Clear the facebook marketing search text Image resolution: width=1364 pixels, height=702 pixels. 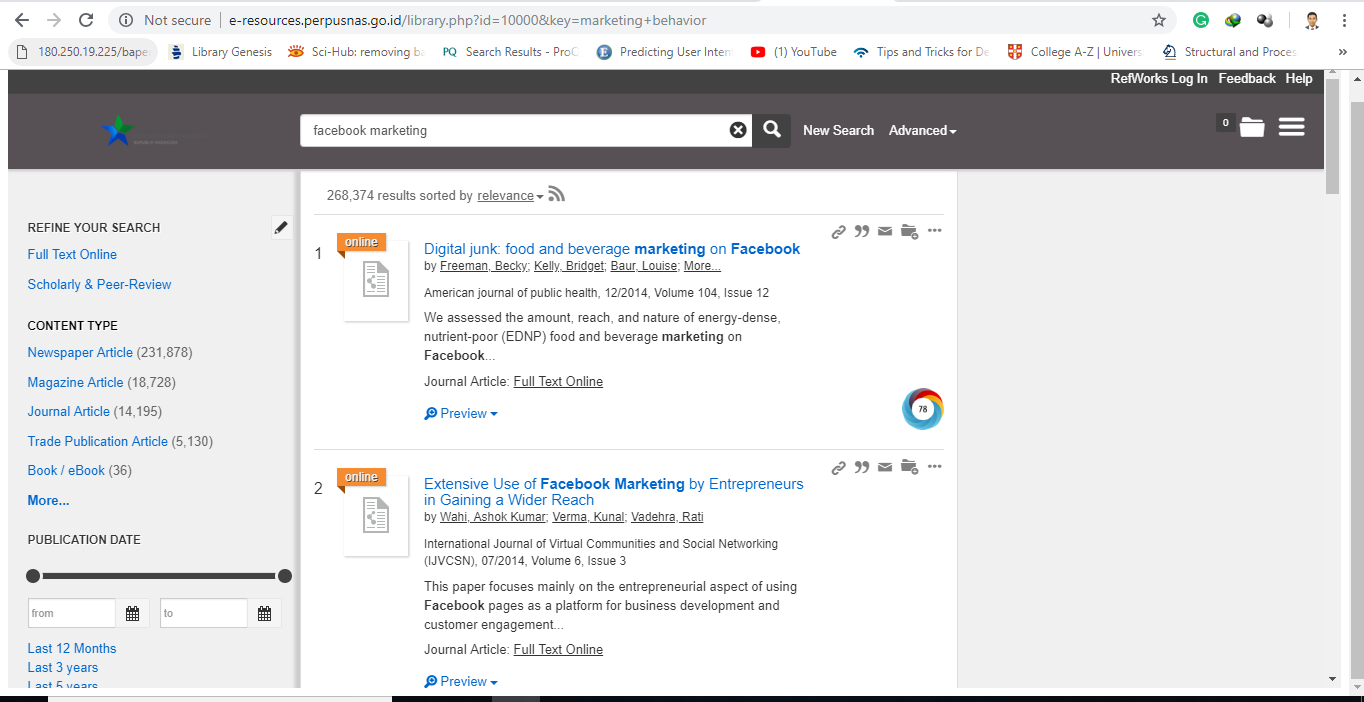738,130
